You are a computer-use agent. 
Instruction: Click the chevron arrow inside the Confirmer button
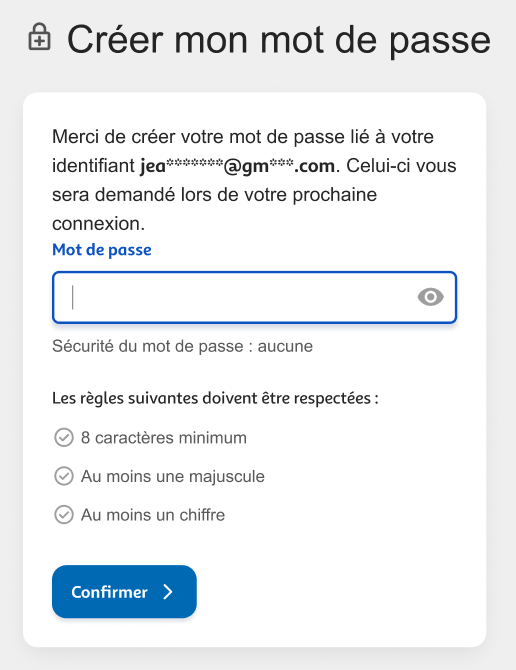click(168, 592)
